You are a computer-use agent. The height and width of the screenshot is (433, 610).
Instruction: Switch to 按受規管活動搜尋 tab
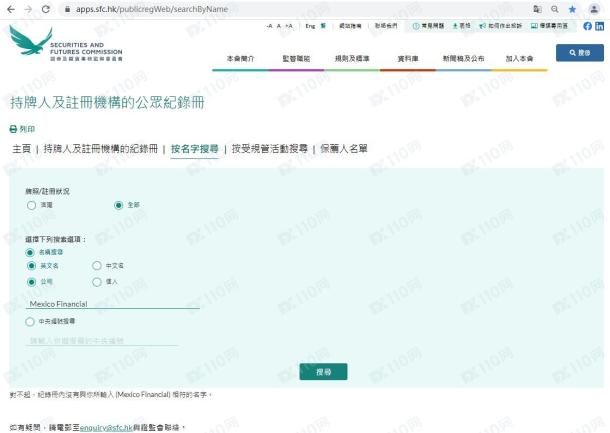[x=270, y=149]
